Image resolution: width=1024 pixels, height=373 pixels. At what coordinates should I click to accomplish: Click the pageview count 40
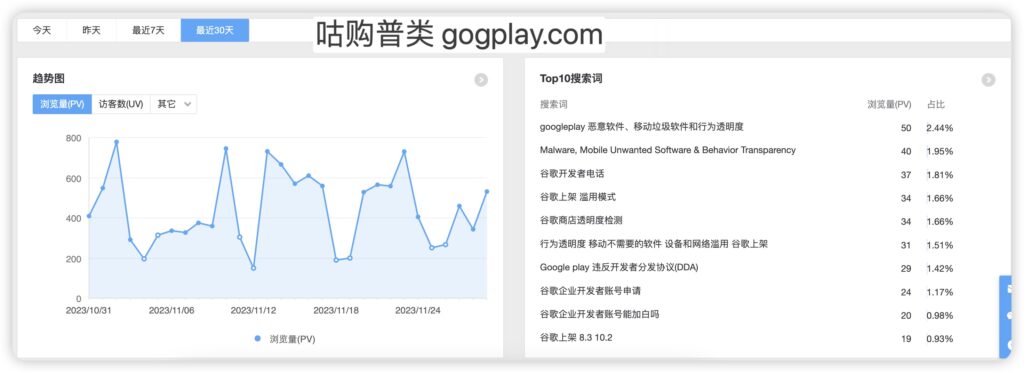[906, 152]
